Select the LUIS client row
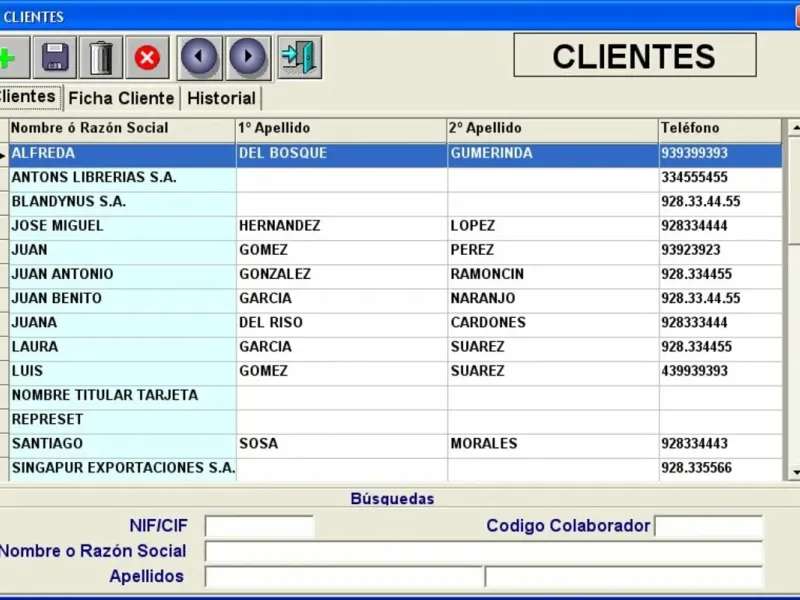This screenshot has height=600, width=800. point(395,371)
